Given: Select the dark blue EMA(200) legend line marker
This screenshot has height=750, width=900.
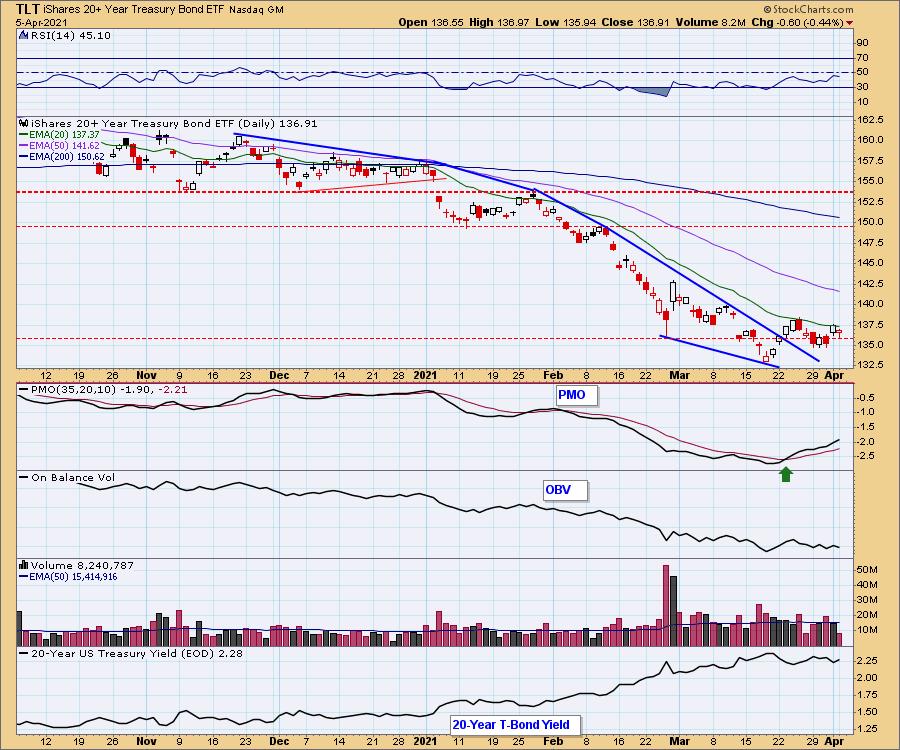Looking at the screenshot, I should (24, 156).
